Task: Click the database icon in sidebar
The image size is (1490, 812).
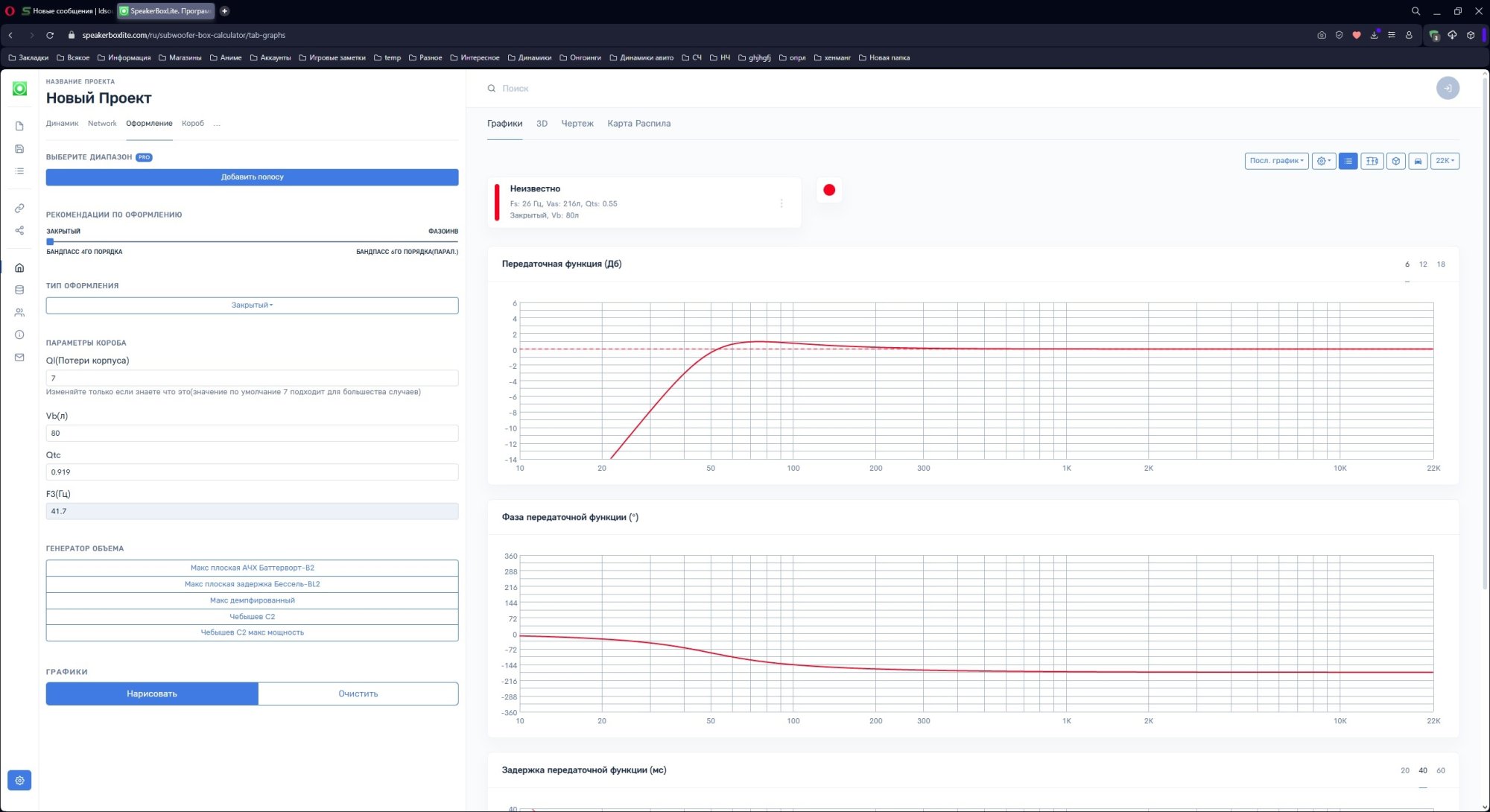Action: click(x=19, y=290)
